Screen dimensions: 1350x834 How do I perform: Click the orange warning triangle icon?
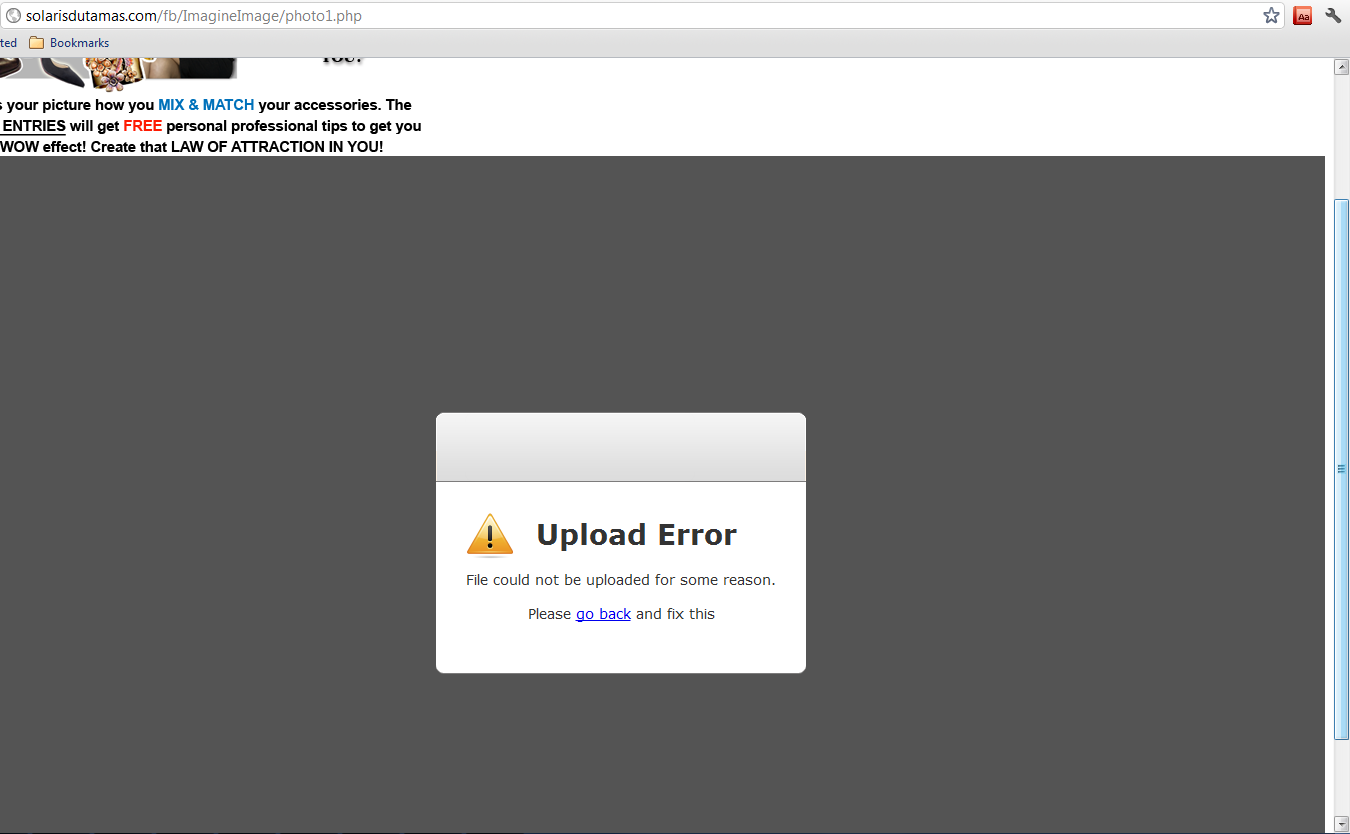coord(489,535)
